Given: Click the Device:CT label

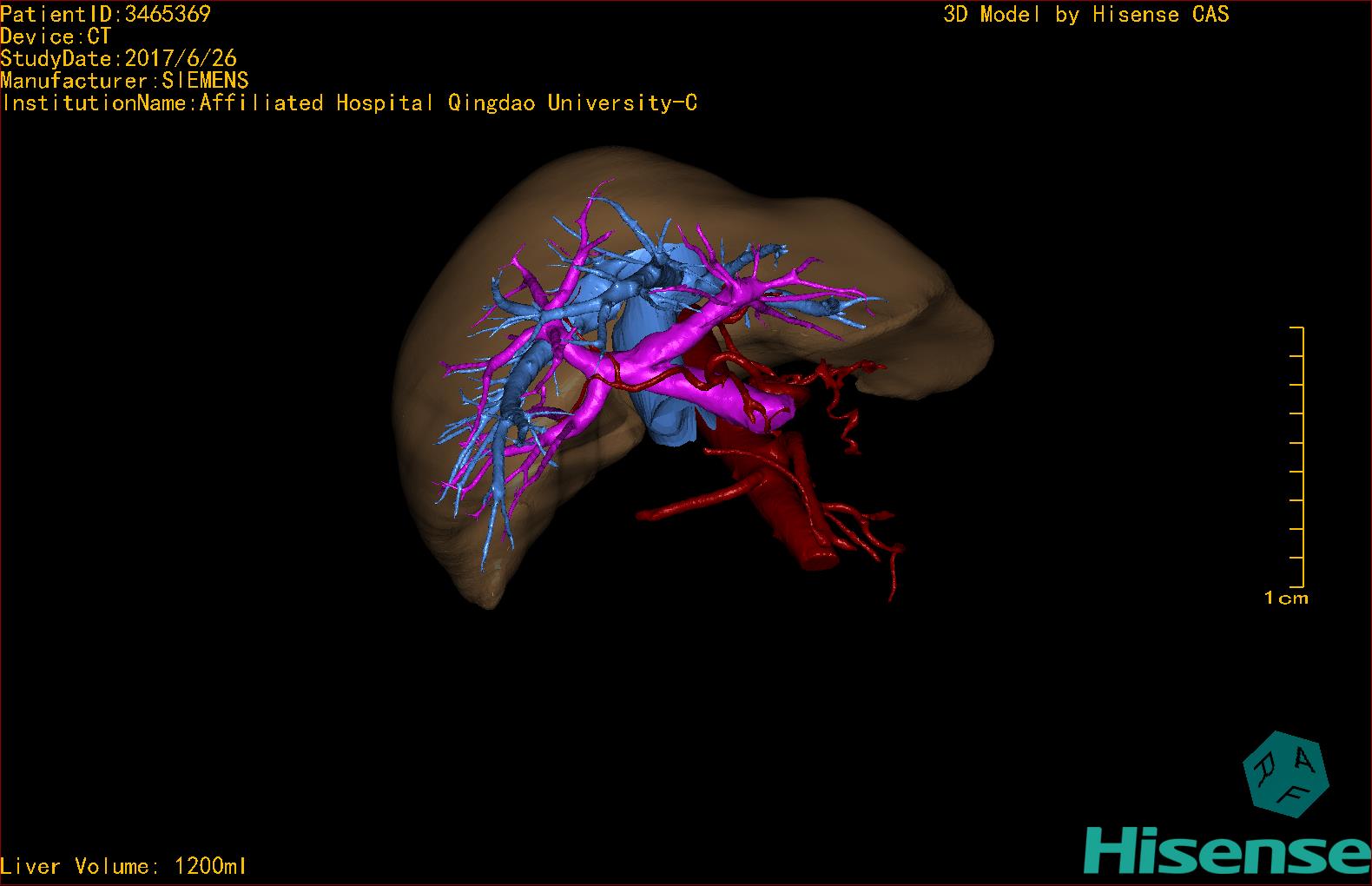Looking at the screenshot, I should click(56, 36).
